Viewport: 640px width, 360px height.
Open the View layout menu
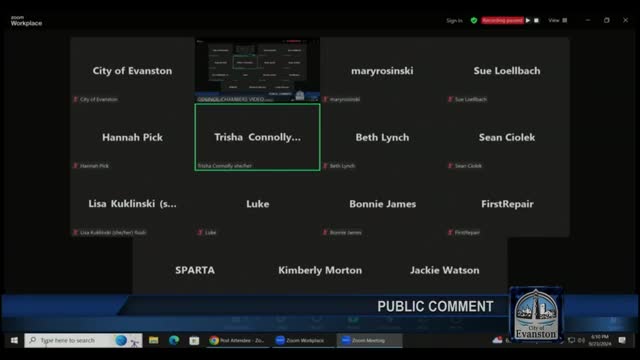pos(558,20)
